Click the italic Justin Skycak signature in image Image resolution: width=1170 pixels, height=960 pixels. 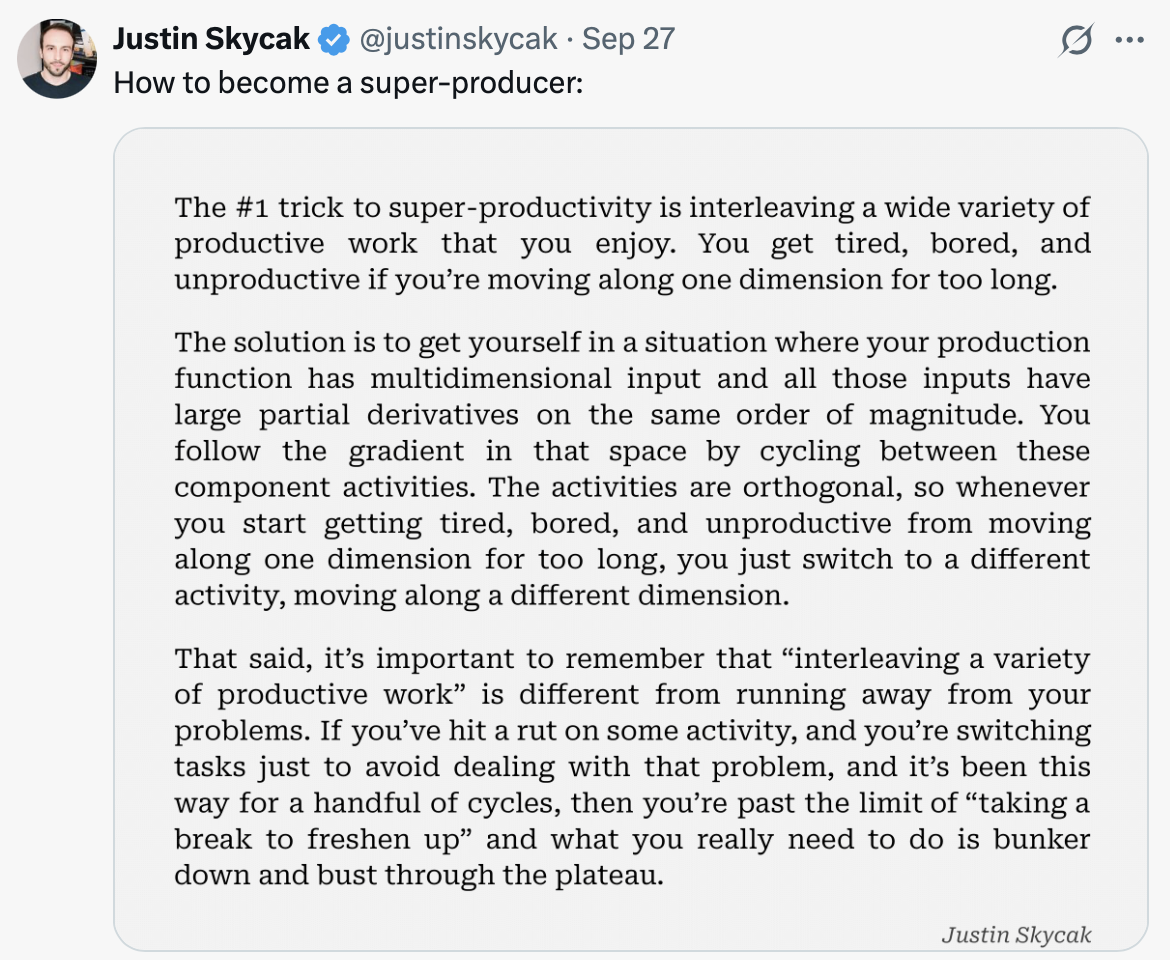[1016, 934]
